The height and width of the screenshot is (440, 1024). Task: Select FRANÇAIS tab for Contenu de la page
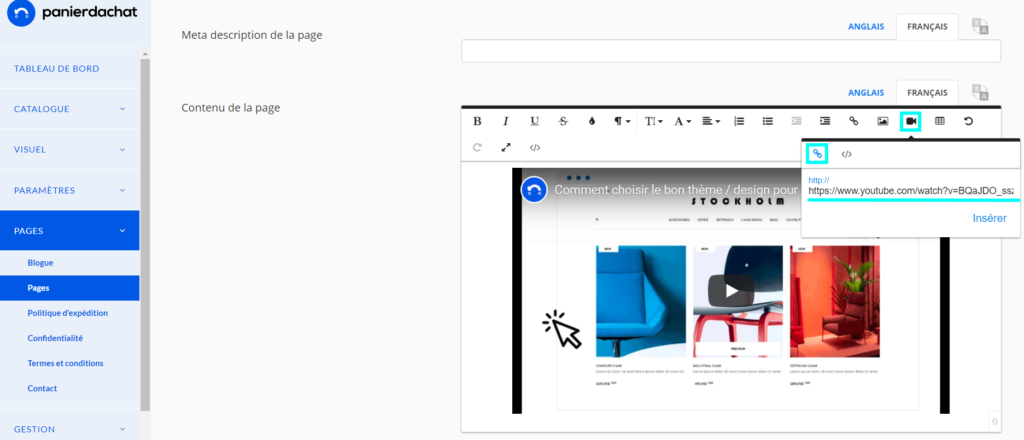tap(927, 93)
